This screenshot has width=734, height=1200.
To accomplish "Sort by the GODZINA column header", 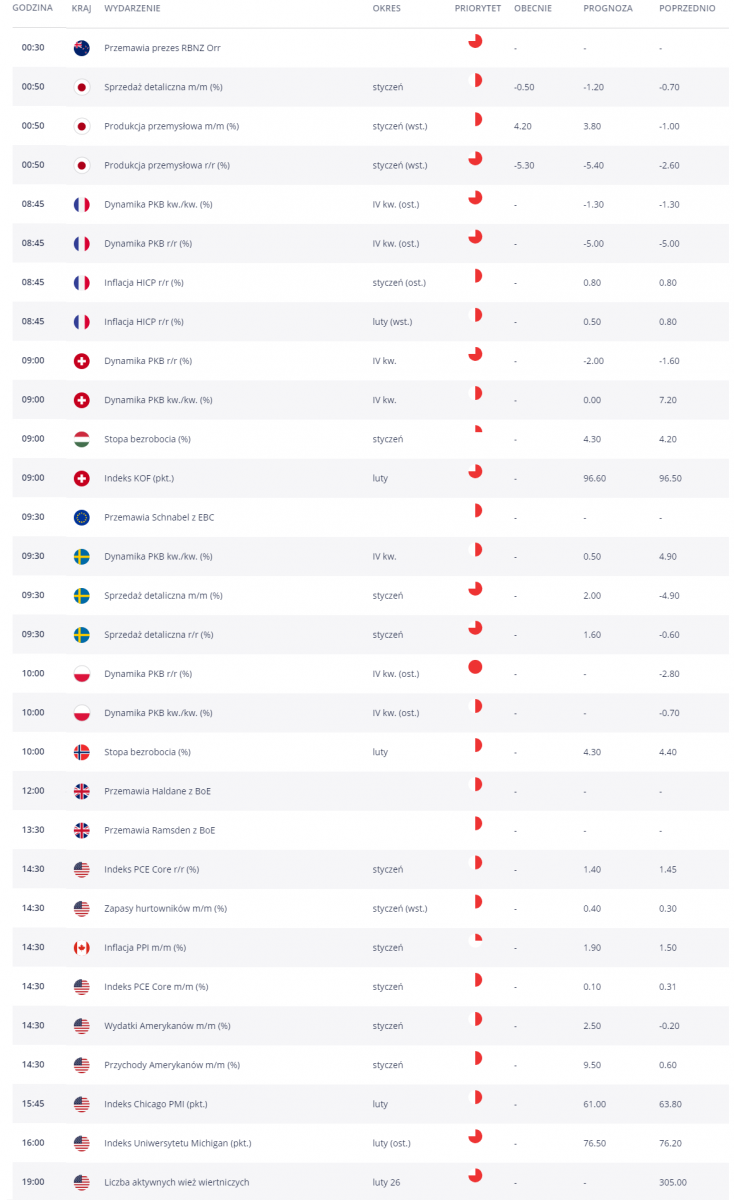I will 33,8.
